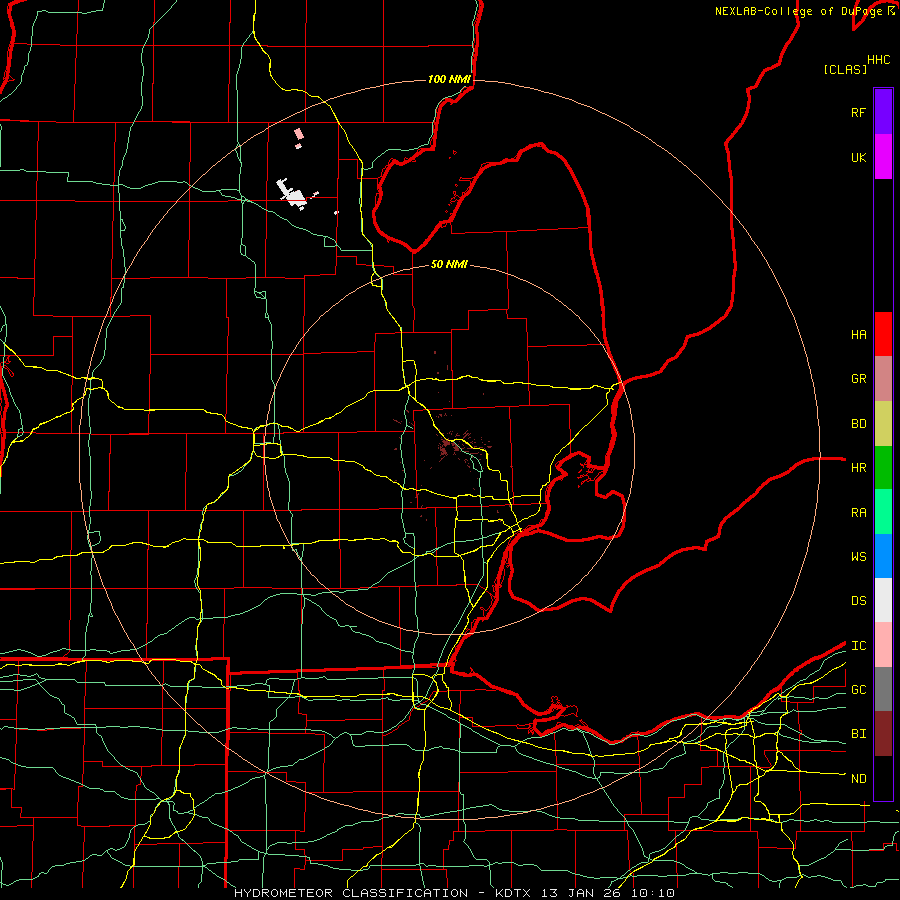Screen dimensions: 900x900
Task: Click the pink ice crystal echo patch
Action: (298, 135)
